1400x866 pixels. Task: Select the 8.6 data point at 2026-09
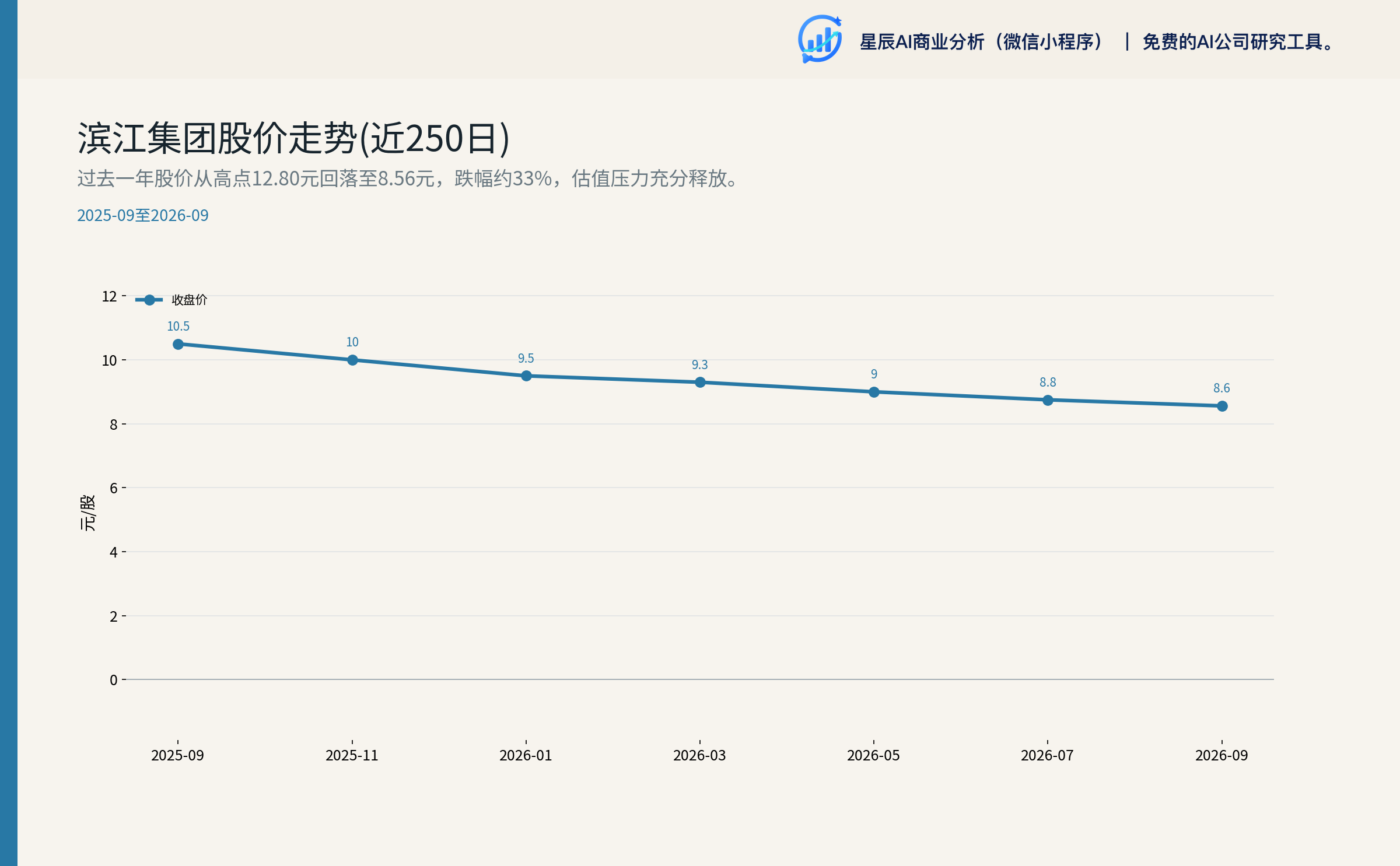1222,406
